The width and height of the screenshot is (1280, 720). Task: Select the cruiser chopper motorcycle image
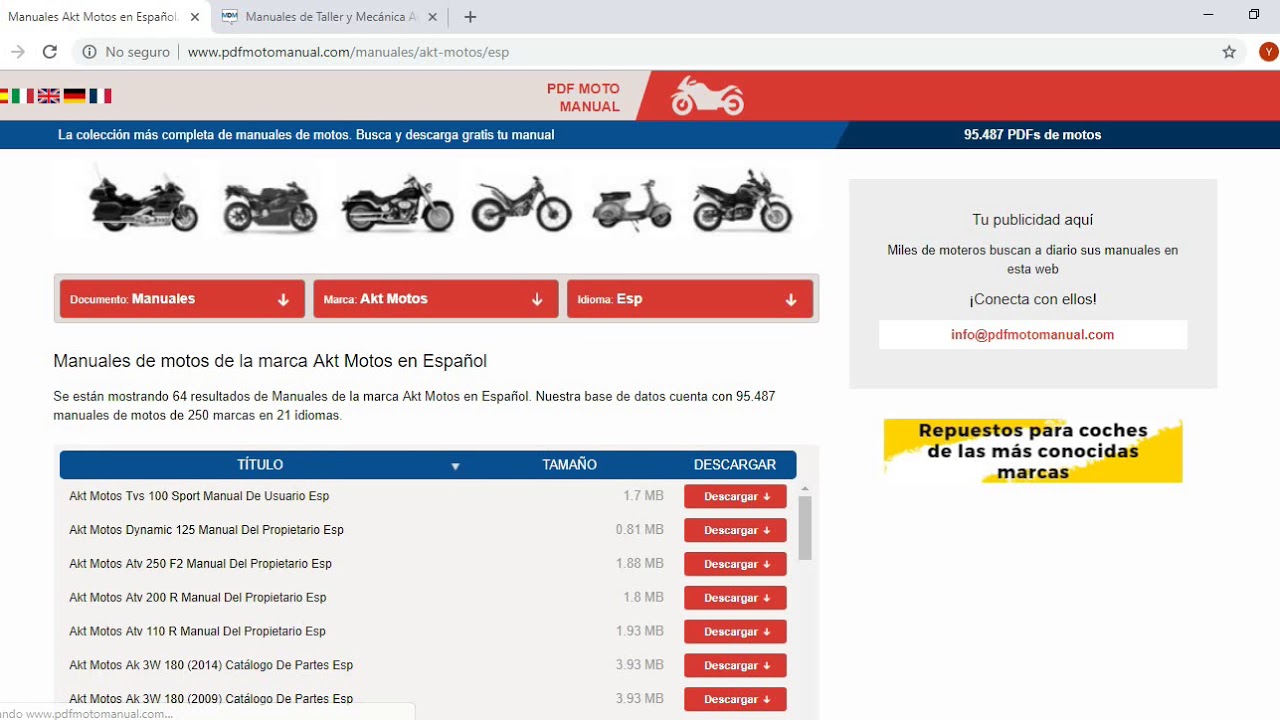click(397, 203)
